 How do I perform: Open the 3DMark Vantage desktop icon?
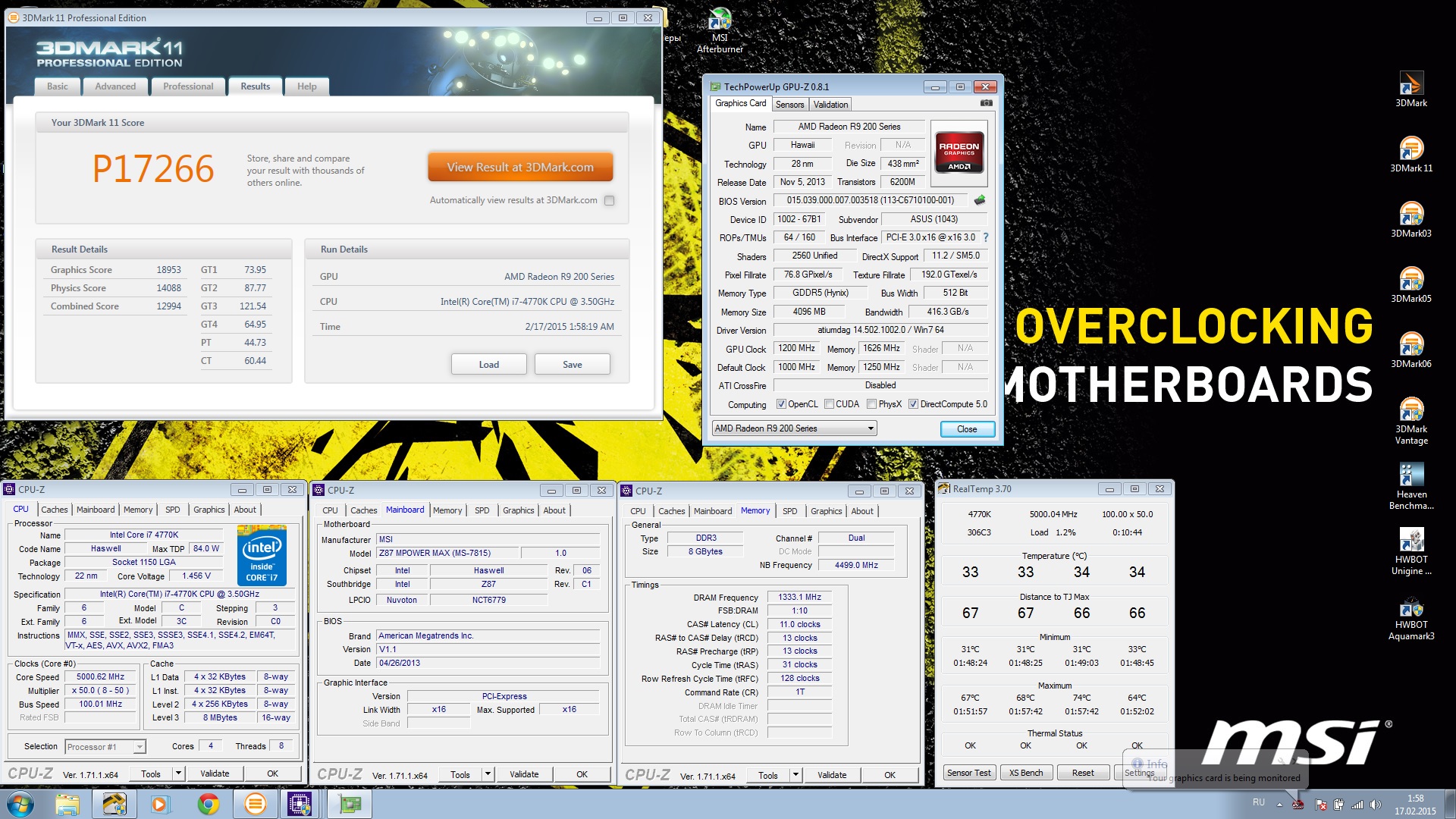pos(1410,421)
